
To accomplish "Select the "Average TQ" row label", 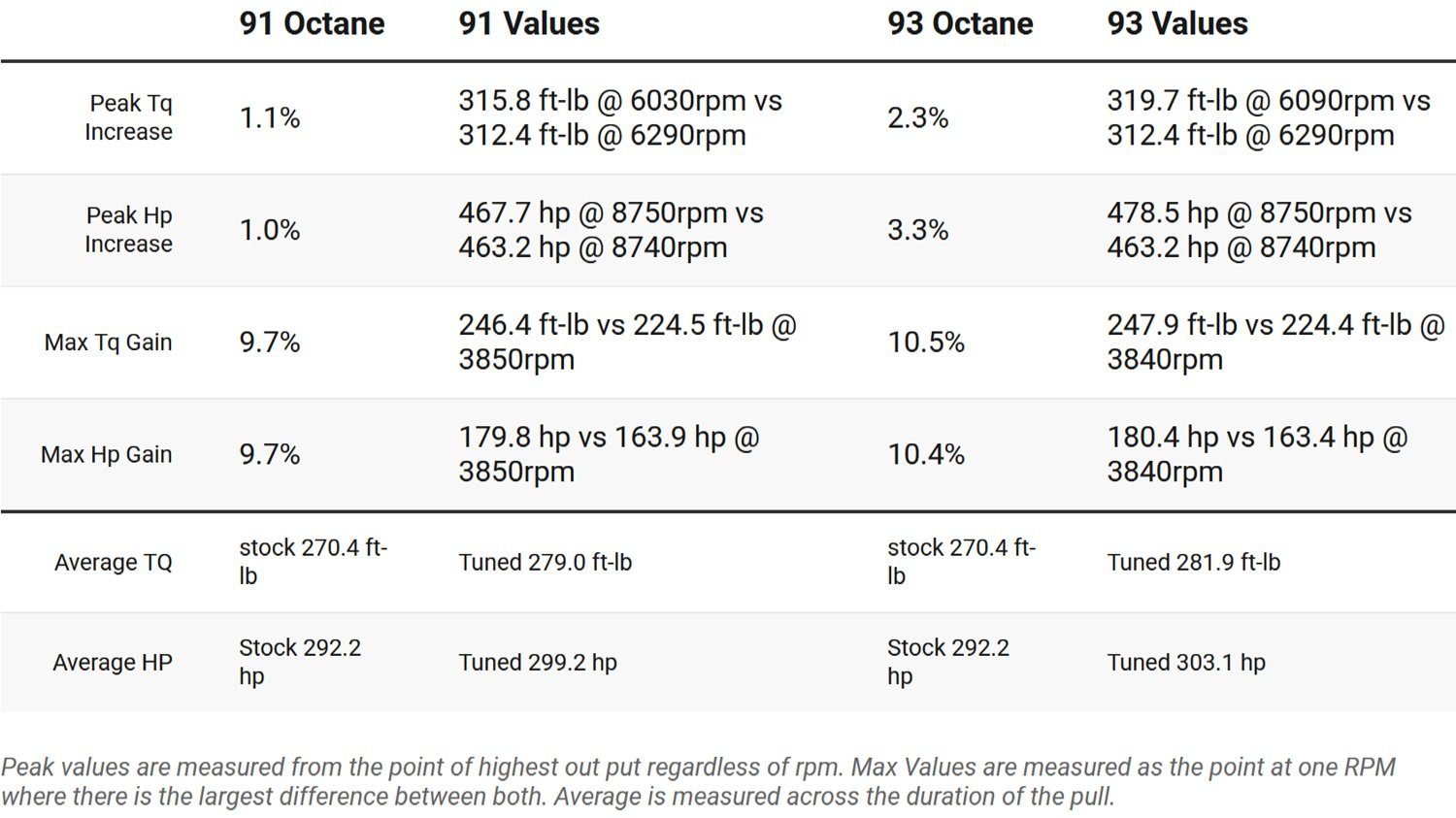I will [x=114, y=563].
